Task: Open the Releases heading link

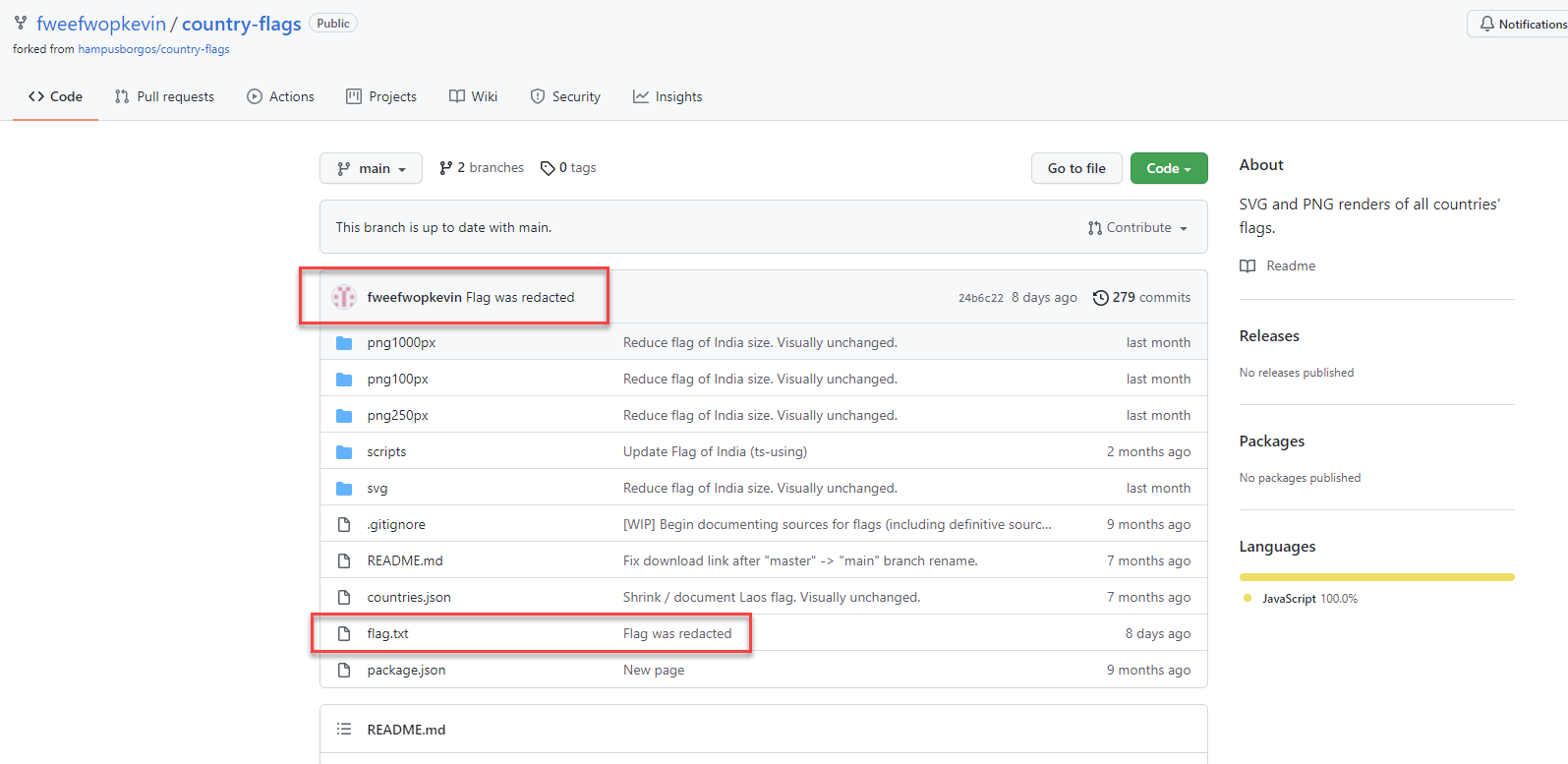Action: click(x=1269, y=336)
